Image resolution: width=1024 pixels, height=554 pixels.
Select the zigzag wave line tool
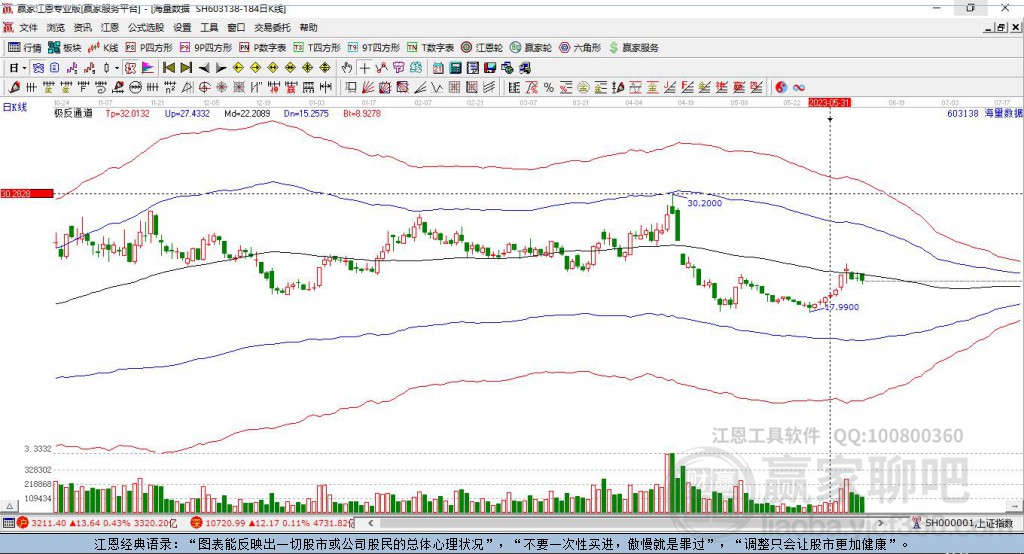click(437, 88)
